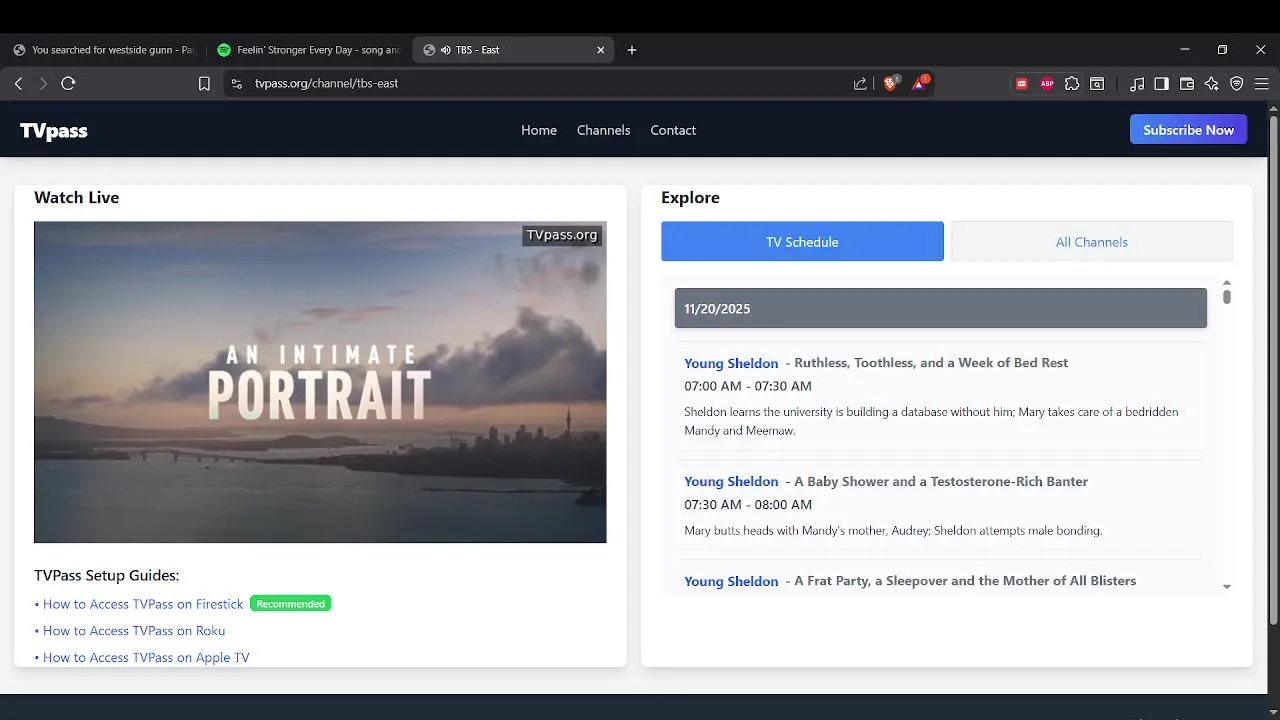Image resolution: width=1280 pixels, height=720 pixels.
Task: Switch to the 'You searched for westside gunn' tab
Action: (104, 50)
